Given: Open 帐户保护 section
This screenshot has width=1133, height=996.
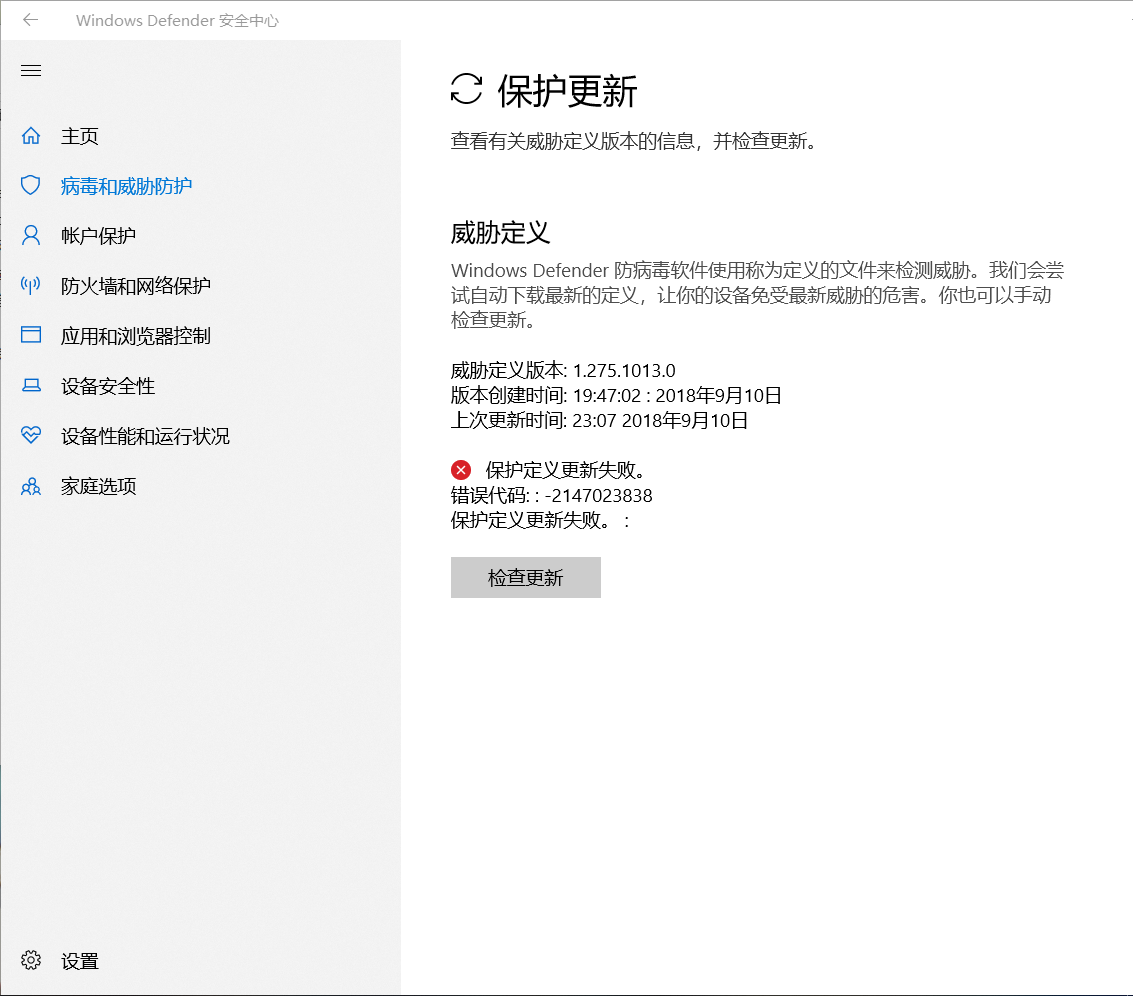Looking at the screenshot, I should (98, 236).
